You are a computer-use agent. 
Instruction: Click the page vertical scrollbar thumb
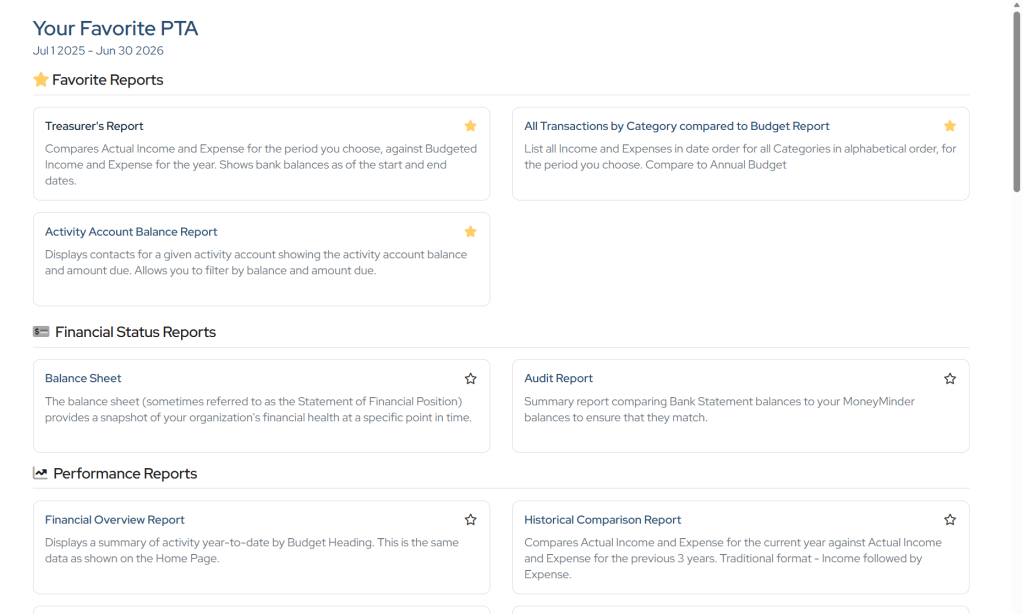click(x=1017, y=100)
